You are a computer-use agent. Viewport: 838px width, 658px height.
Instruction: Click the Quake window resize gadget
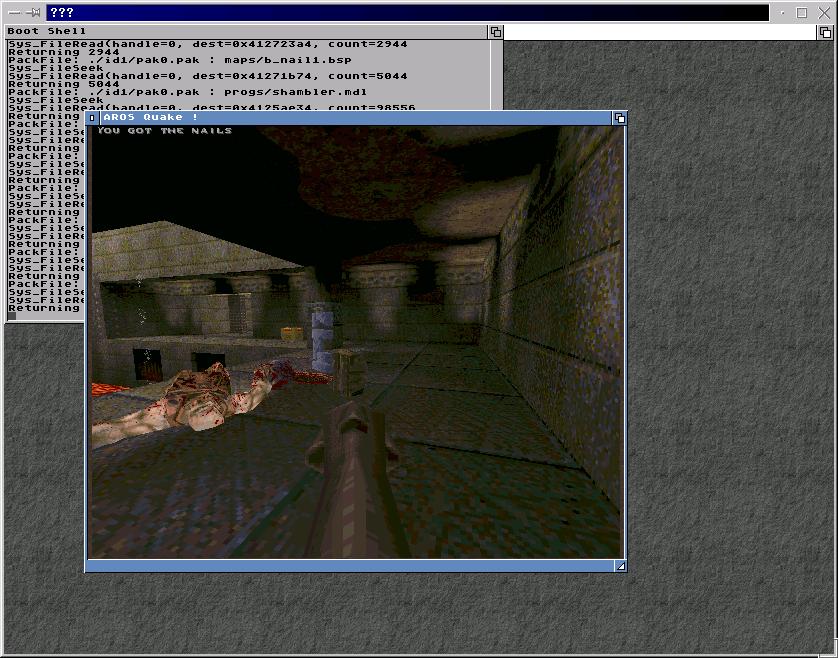(x=620, y=566)
